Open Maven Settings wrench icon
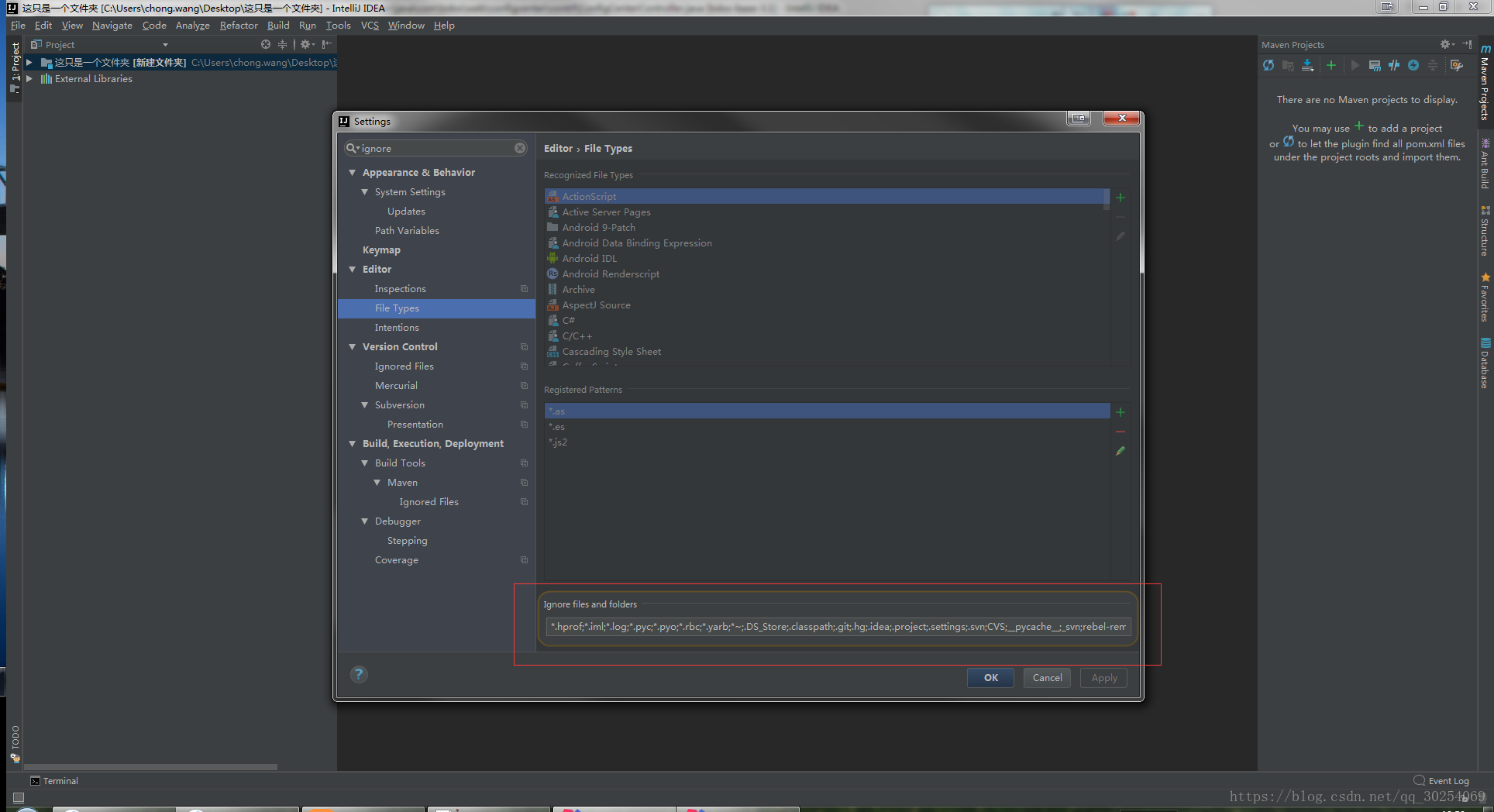 pyautogui.click(x=1457, y=66)
